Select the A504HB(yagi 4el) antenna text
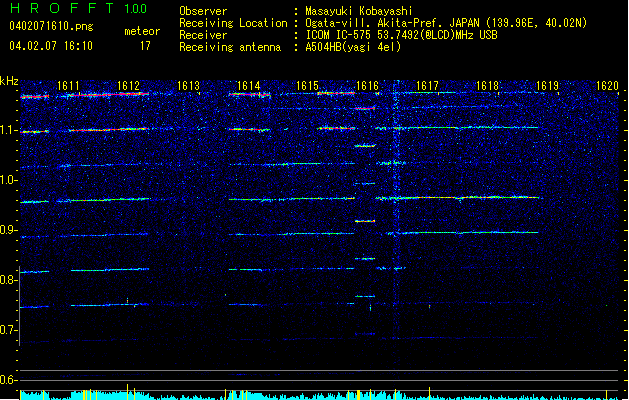This screenshot has width=629, height=400. point(353,47)
